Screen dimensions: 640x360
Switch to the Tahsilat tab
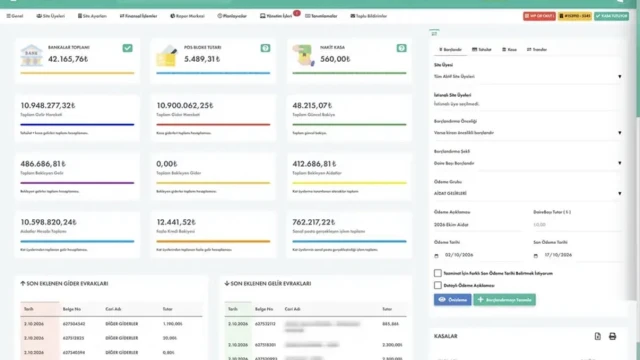coord(482,49)
